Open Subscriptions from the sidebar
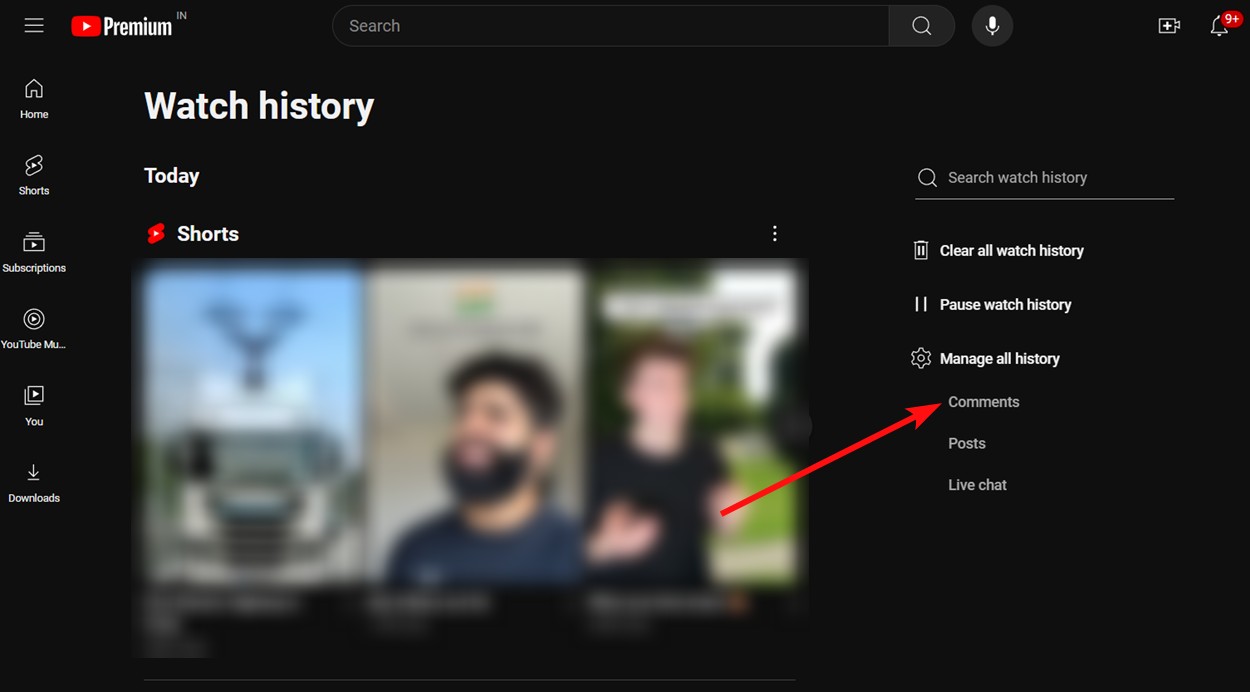This screenshot has height=692, width=1250. coord(33,250)
